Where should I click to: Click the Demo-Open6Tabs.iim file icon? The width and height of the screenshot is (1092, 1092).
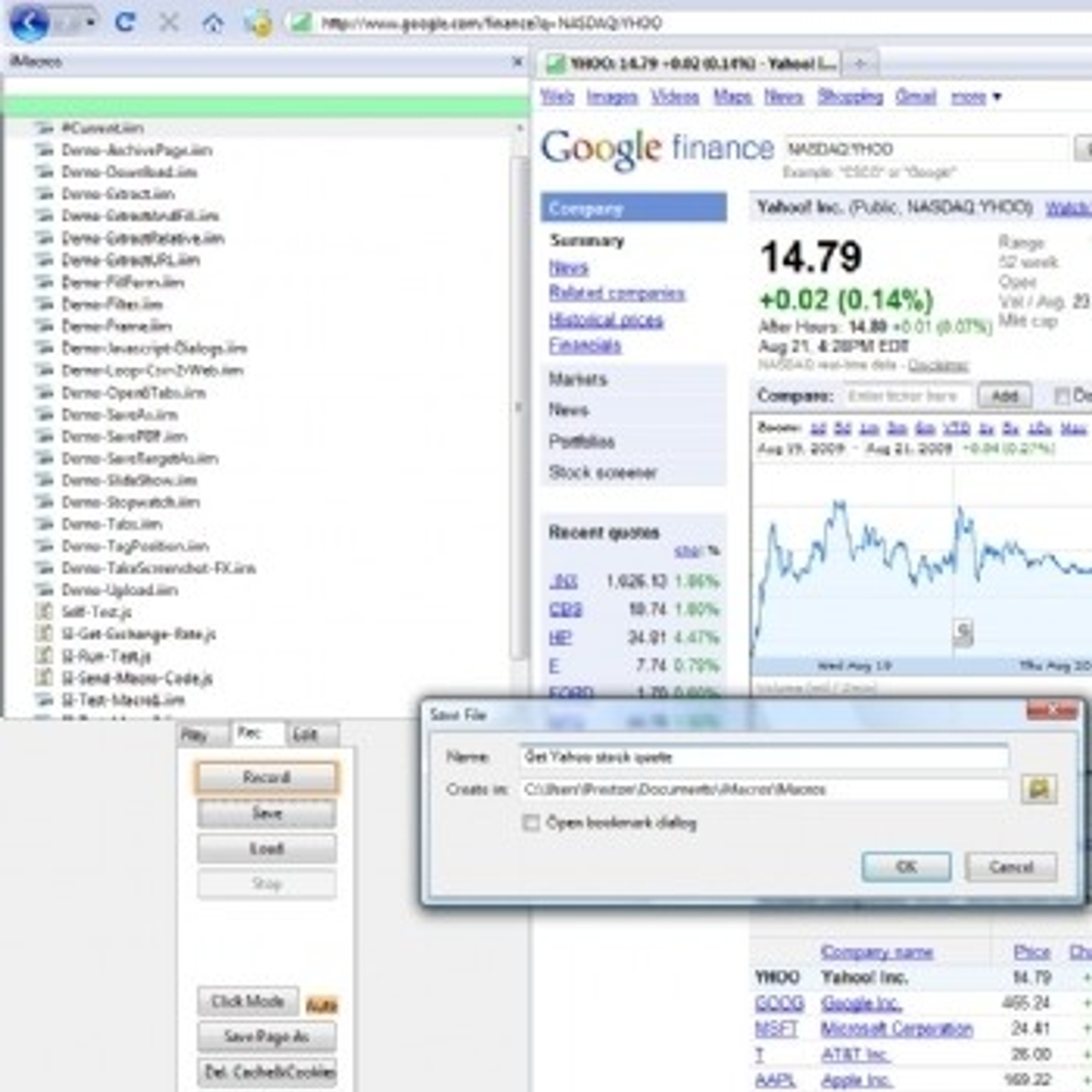[x=44, y=392]
